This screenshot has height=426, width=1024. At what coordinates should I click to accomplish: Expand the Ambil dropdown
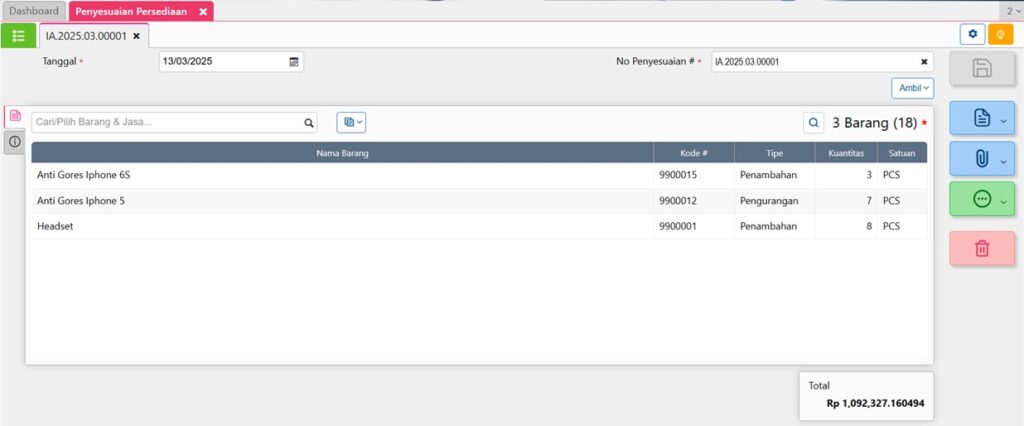point(912,88)
